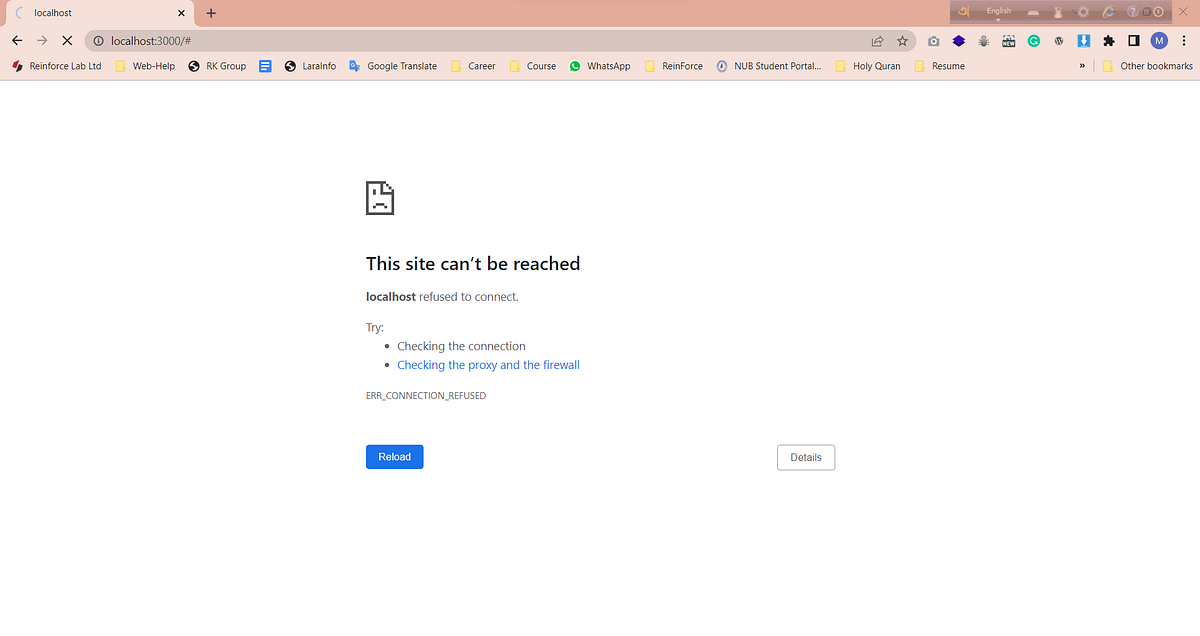
Task: Click the WordPress extension icon
Action: (1058, 41)
